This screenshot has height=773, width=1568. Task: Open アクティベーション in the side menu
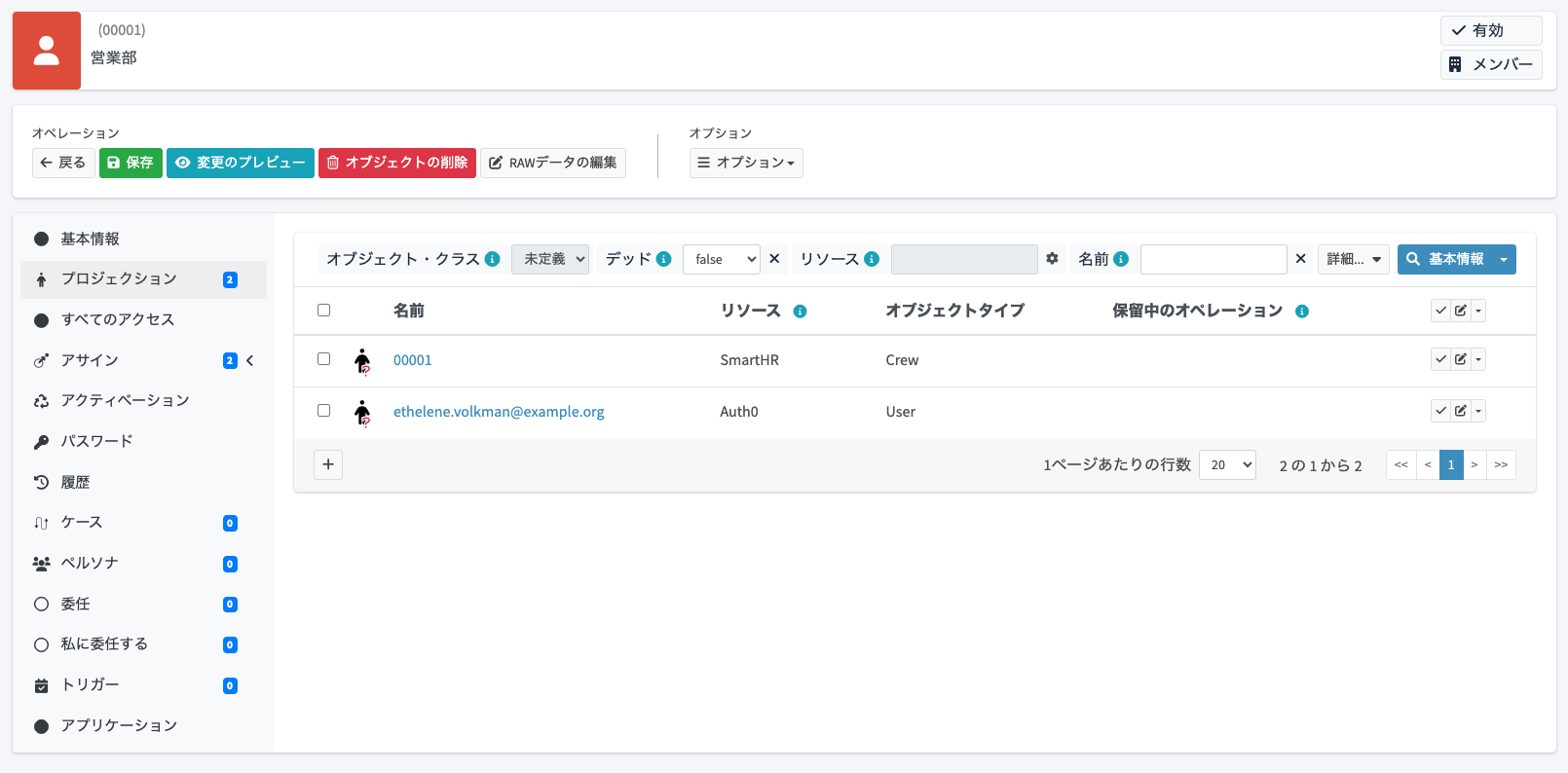[143, 400]
